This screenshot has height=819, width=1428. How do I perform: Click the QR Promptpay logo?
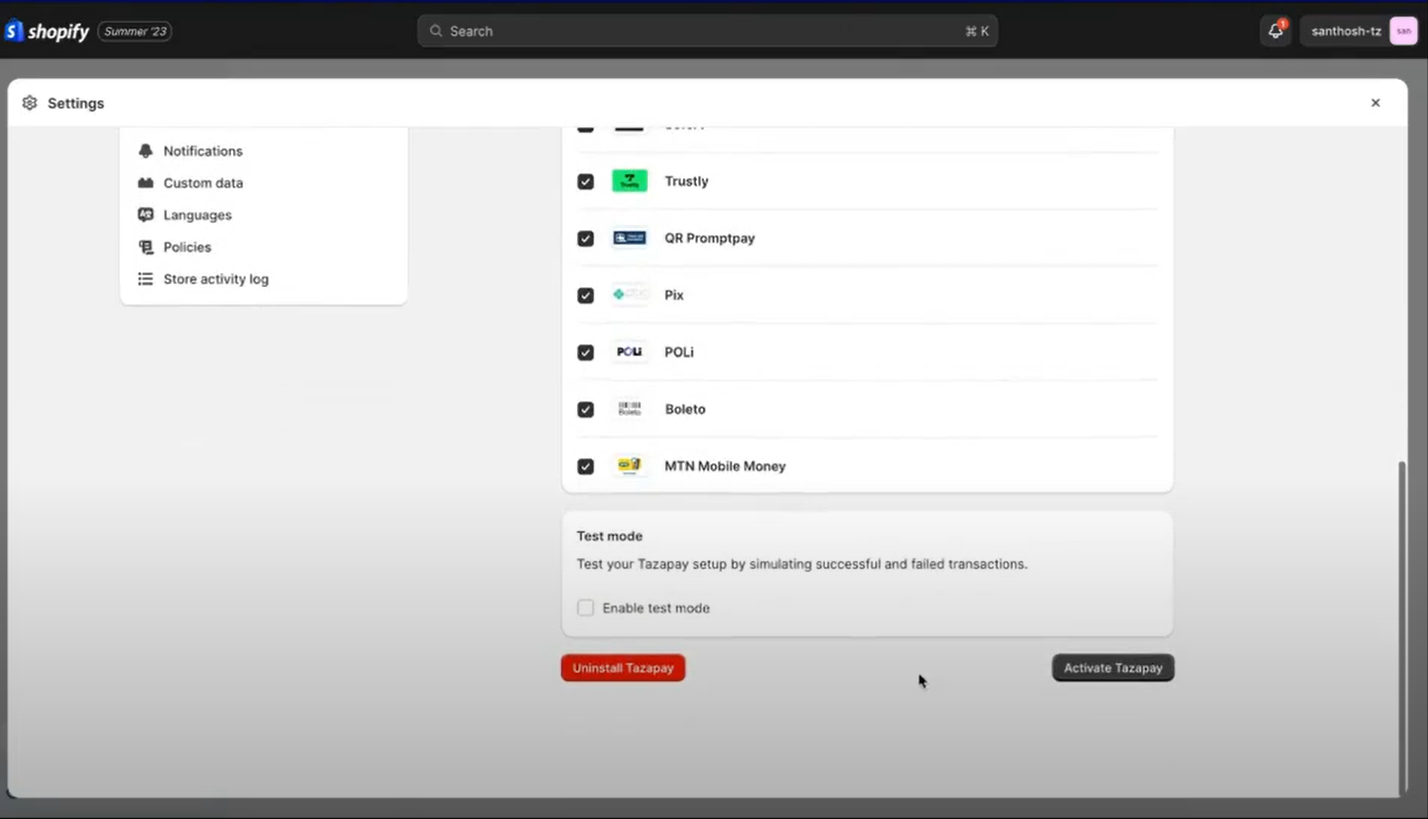point(630,238)
